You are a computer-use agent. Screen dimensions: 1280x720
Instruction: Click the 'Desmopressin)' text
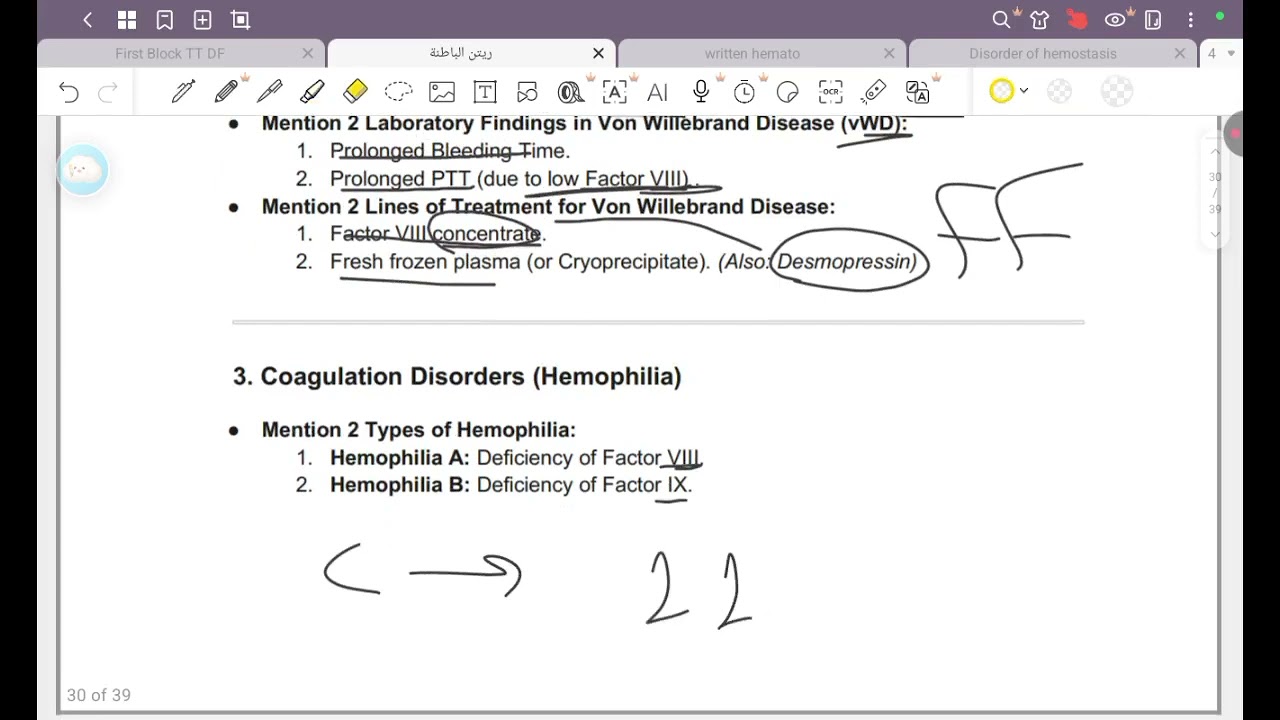[x=847, y=262]
